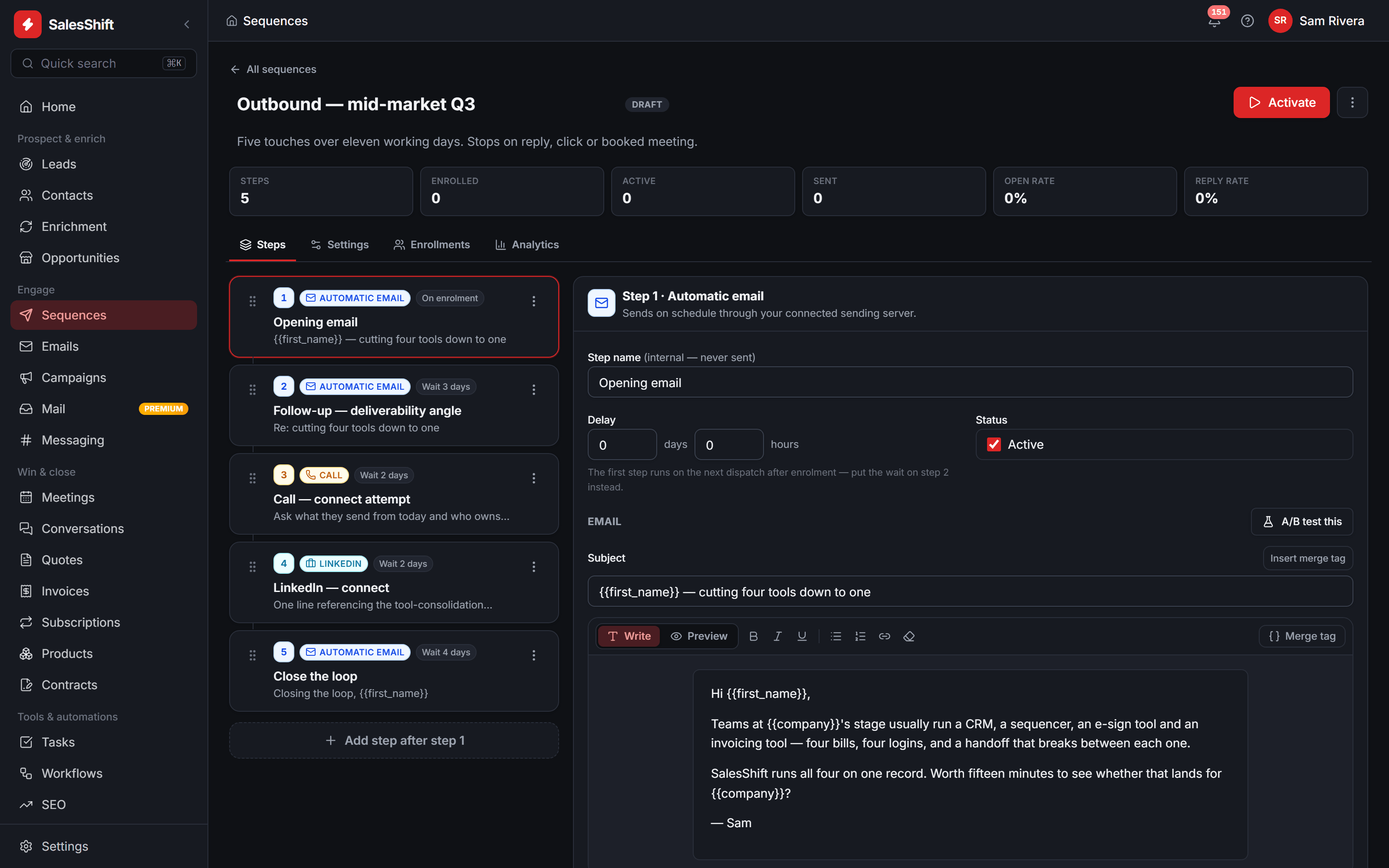Viewport: 1389px width, 868px height.
Task: Grab the drag handle of LinkedIn step
Action: coord(253,567)
